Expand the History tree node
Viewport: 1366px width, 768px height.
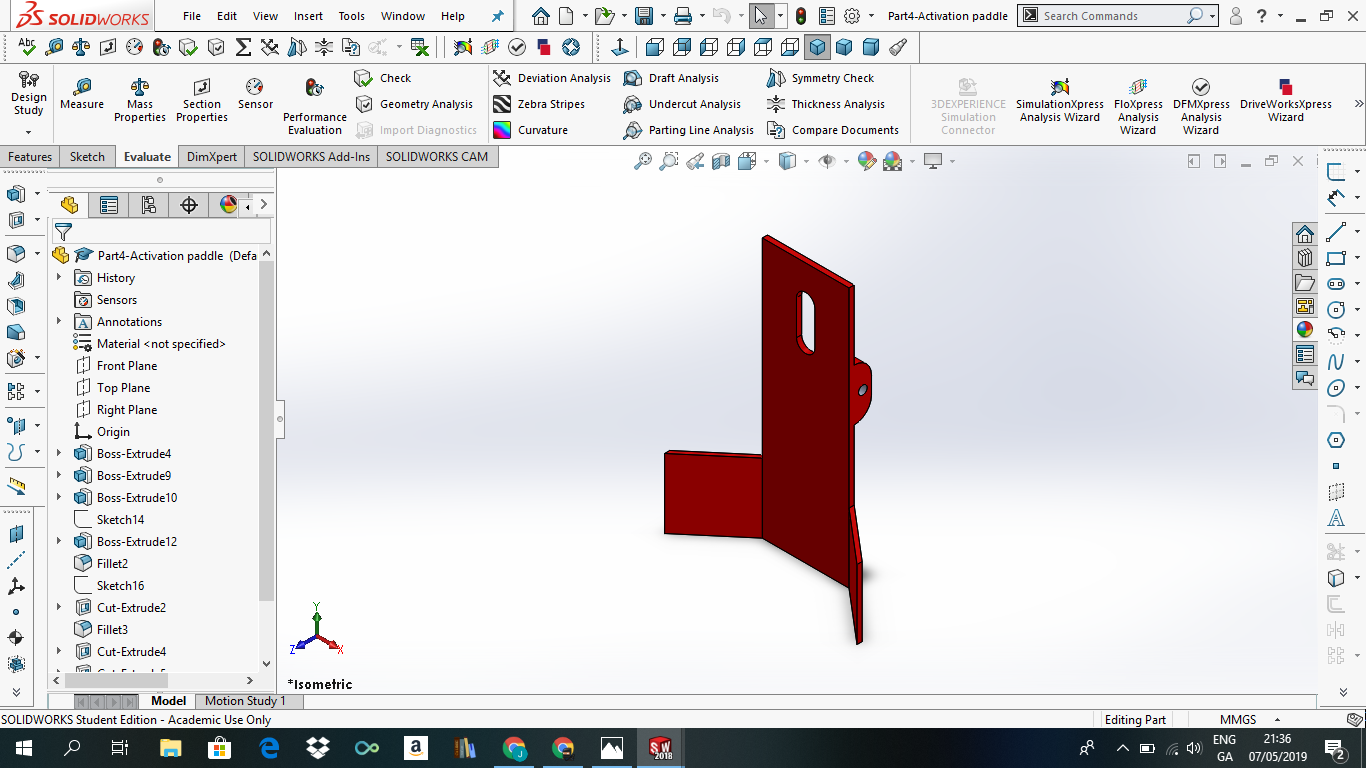click(x=59, y=277)
